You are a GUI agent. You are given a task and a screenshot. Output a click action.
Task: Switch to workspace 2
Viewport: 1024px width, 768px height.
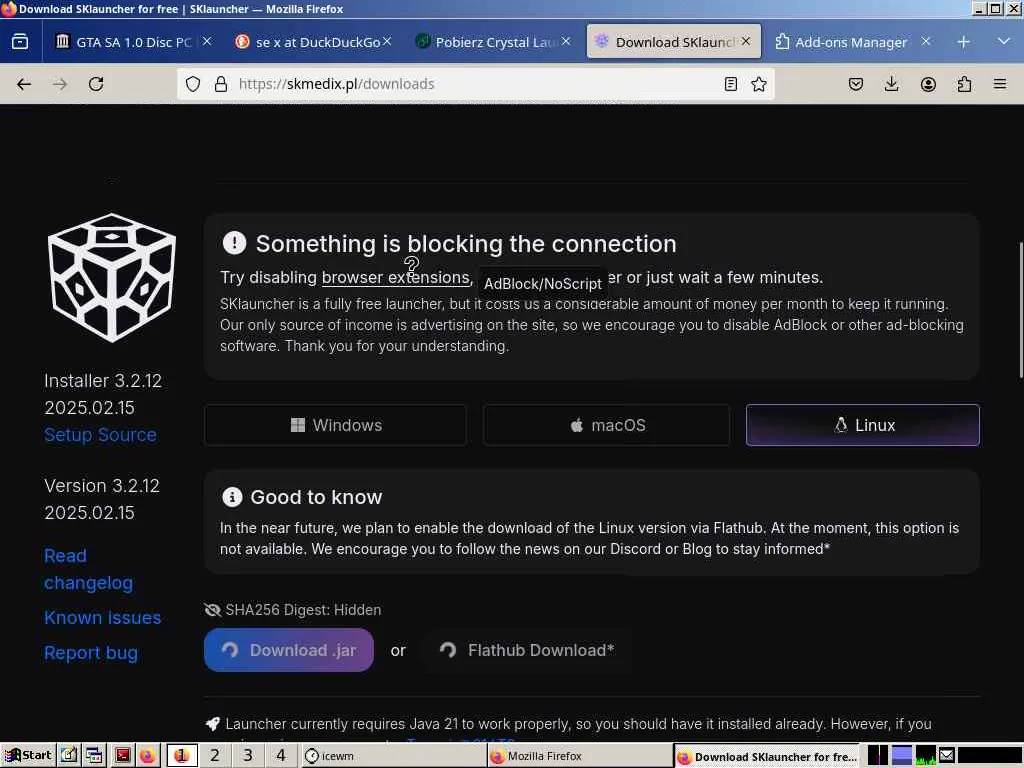(x=214, y=756)
